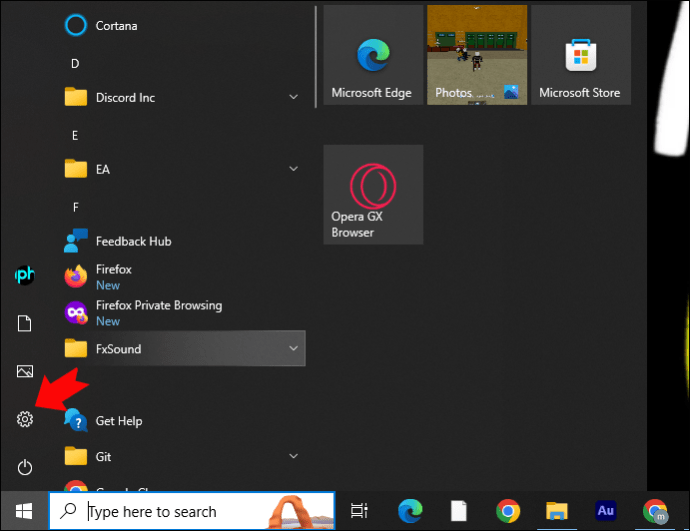Launch Firefox from the app list
This screenshot has height=531, width=690.
coord(185,277)
